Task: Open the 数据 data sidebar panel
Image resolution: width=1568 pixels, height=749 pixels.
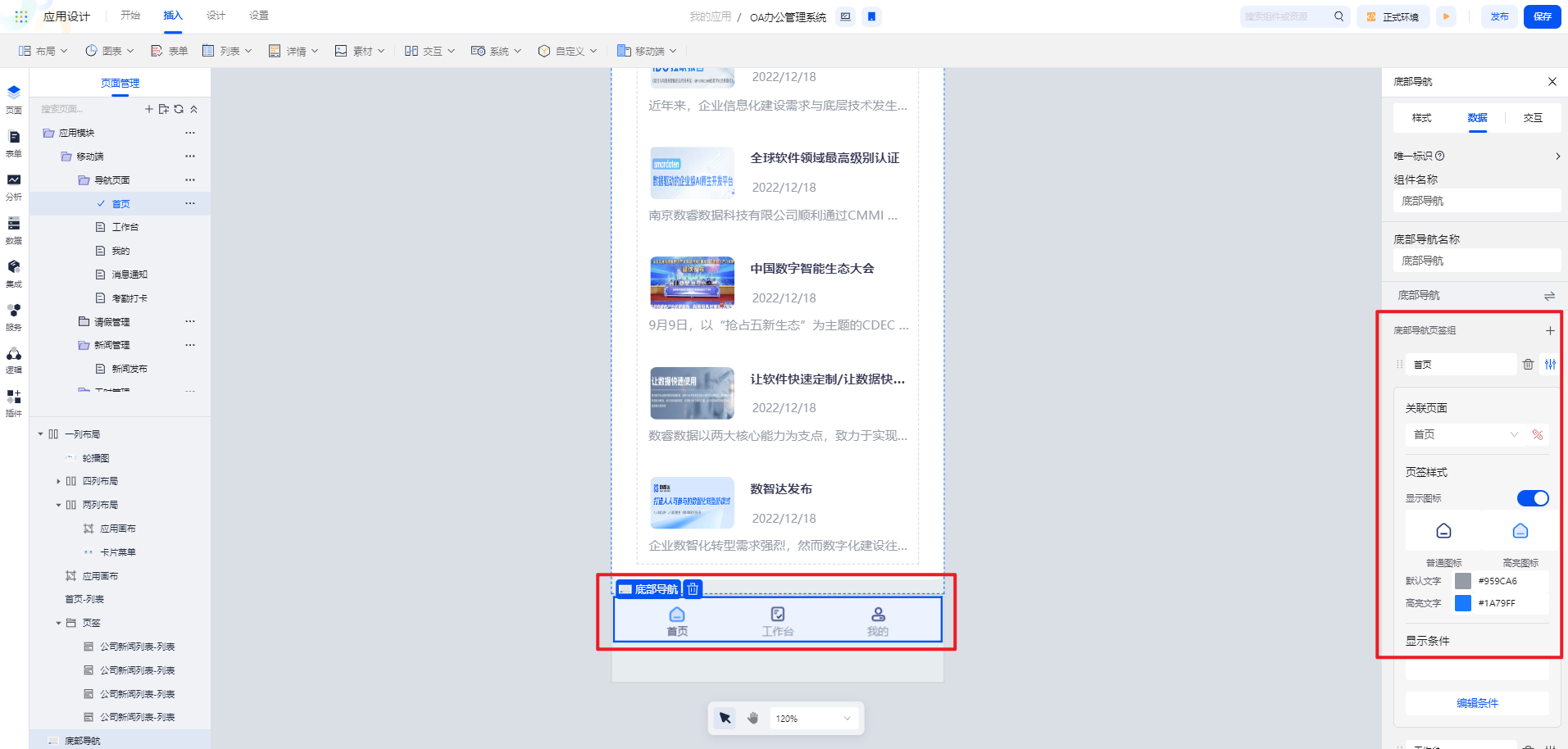Action: (x=14, y=230)
